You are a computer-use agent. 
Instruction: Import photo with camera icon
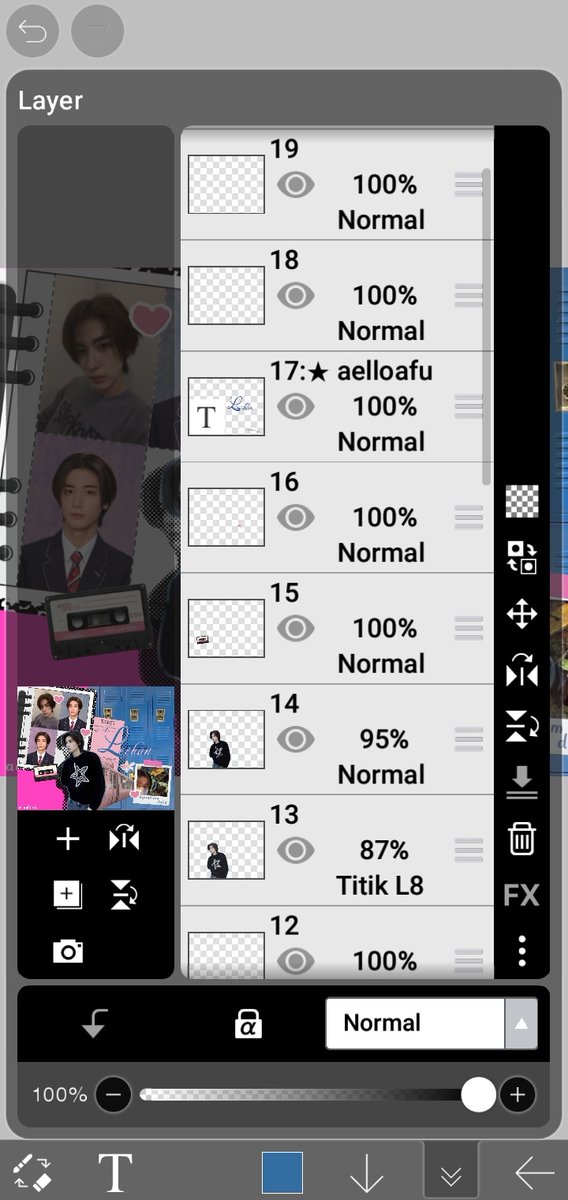[67, 951]
